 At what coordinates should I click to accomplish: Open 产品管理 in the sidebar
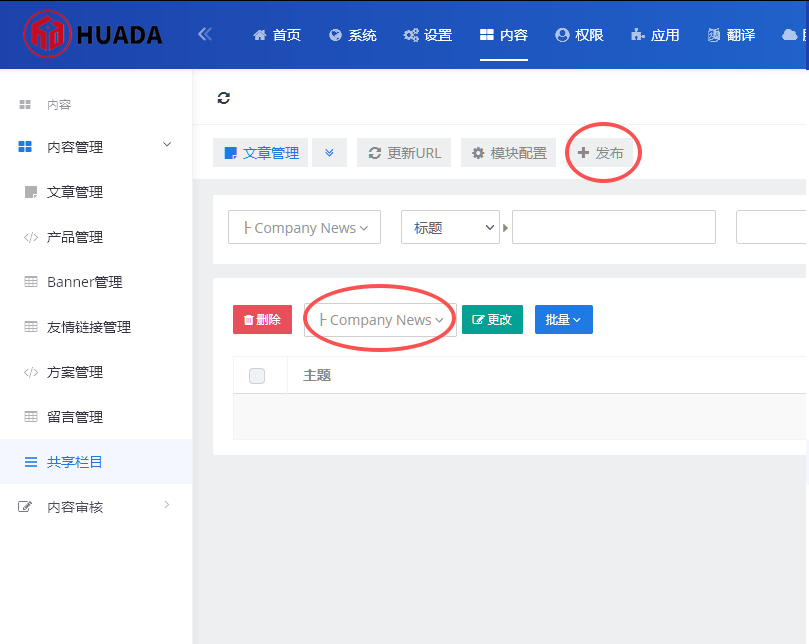click(75, 237)
